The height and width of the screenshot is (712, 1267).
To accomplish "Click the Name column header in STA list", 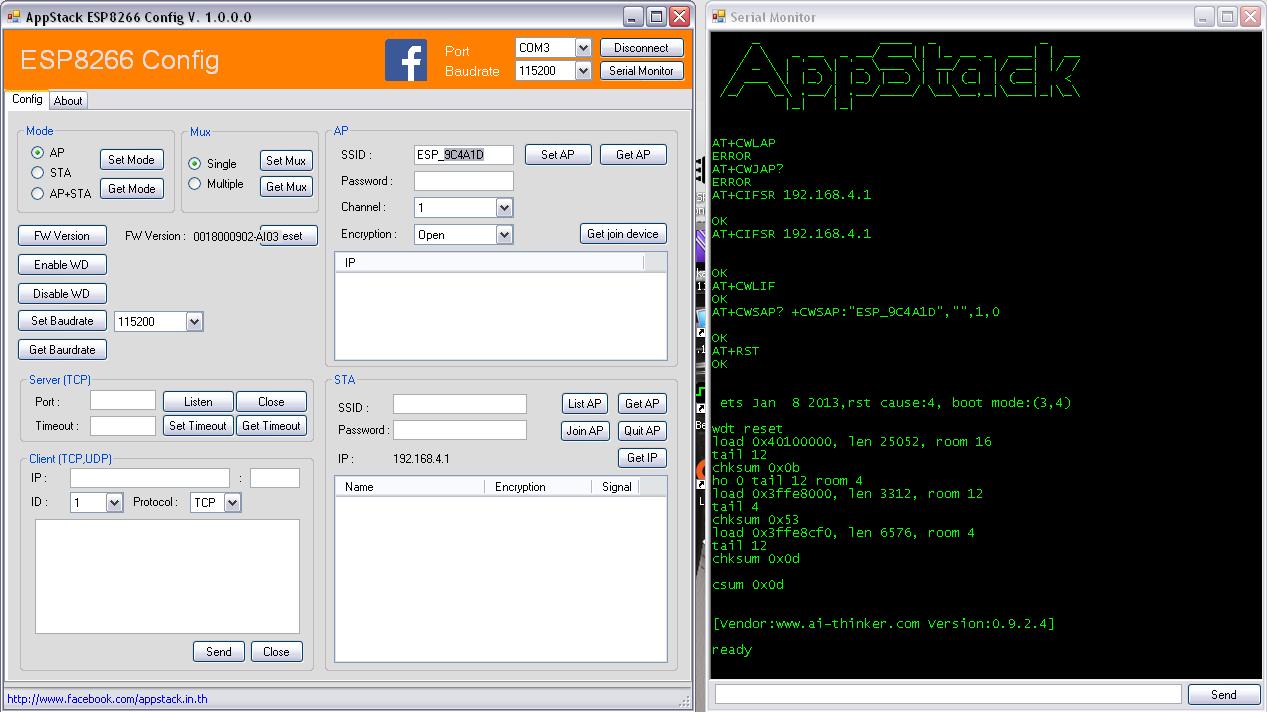I will (x=409, y=487).
